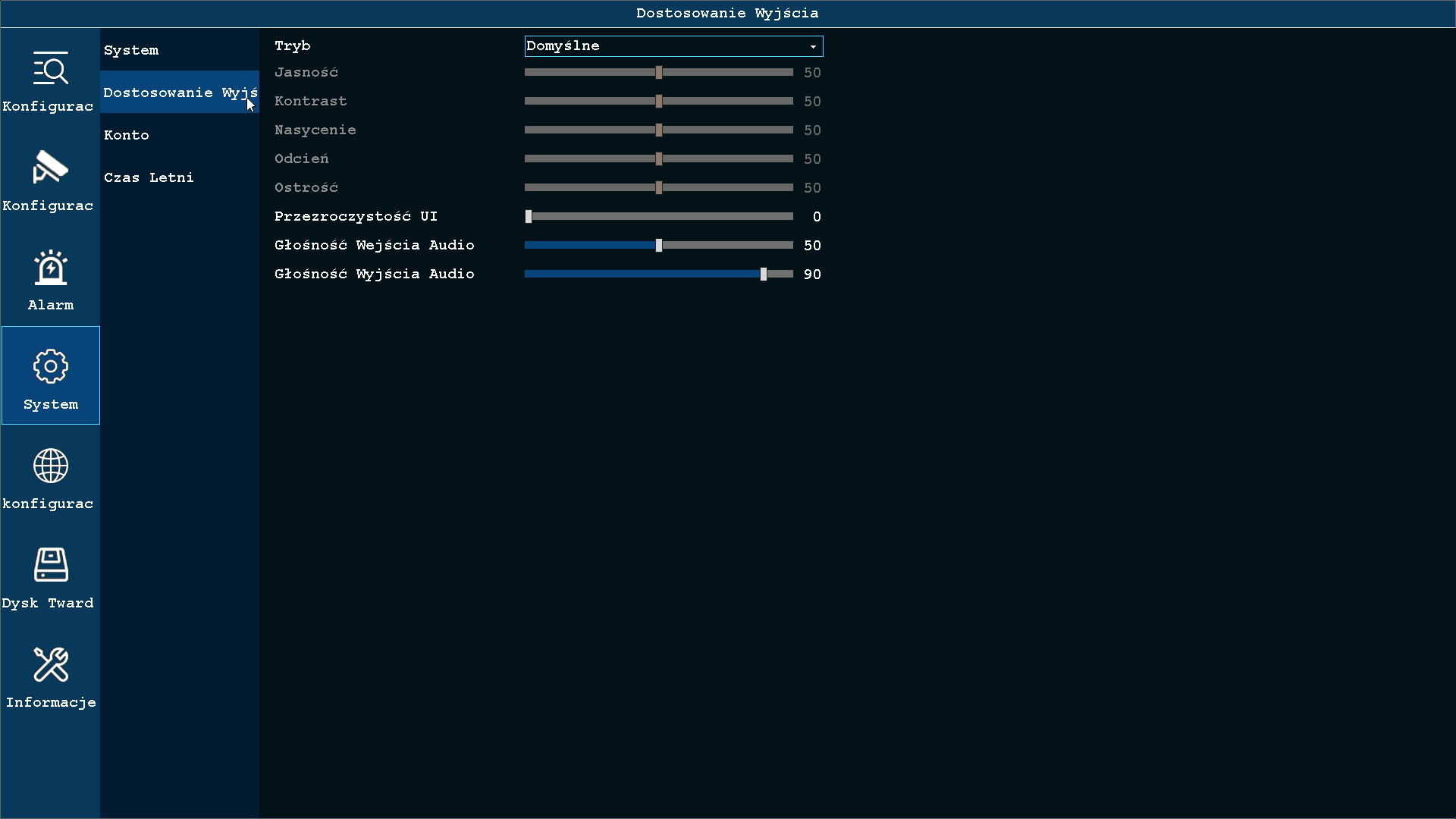Click the Przezroczystość UI slider handle
Viewport: 1456px width, 819px height.
pos(529,217)
